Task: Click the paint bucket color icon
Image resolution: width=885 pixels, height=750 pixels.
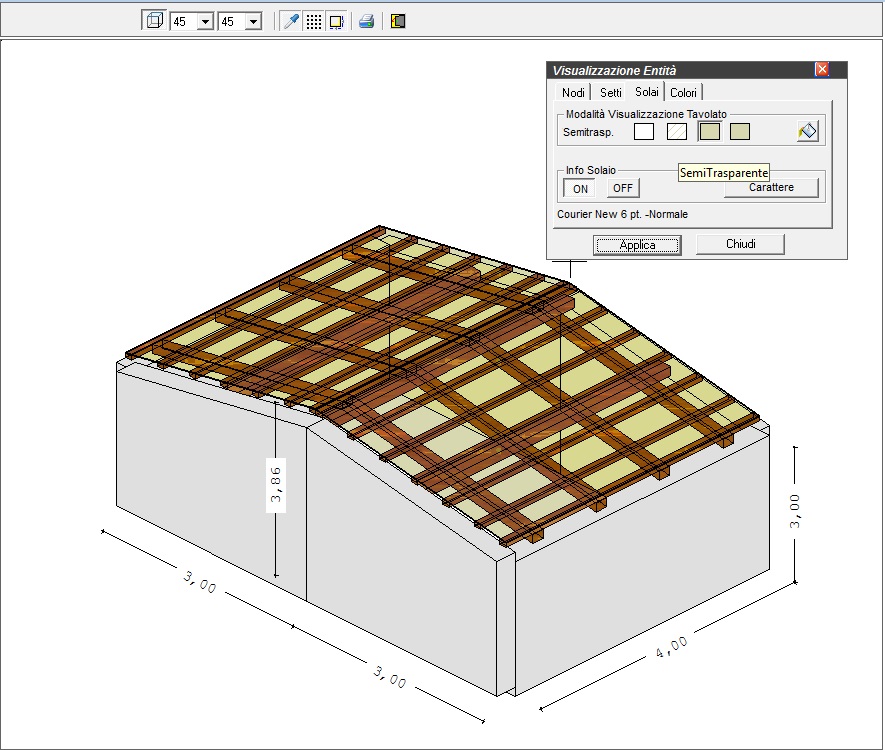Action: tap(808, 131)
